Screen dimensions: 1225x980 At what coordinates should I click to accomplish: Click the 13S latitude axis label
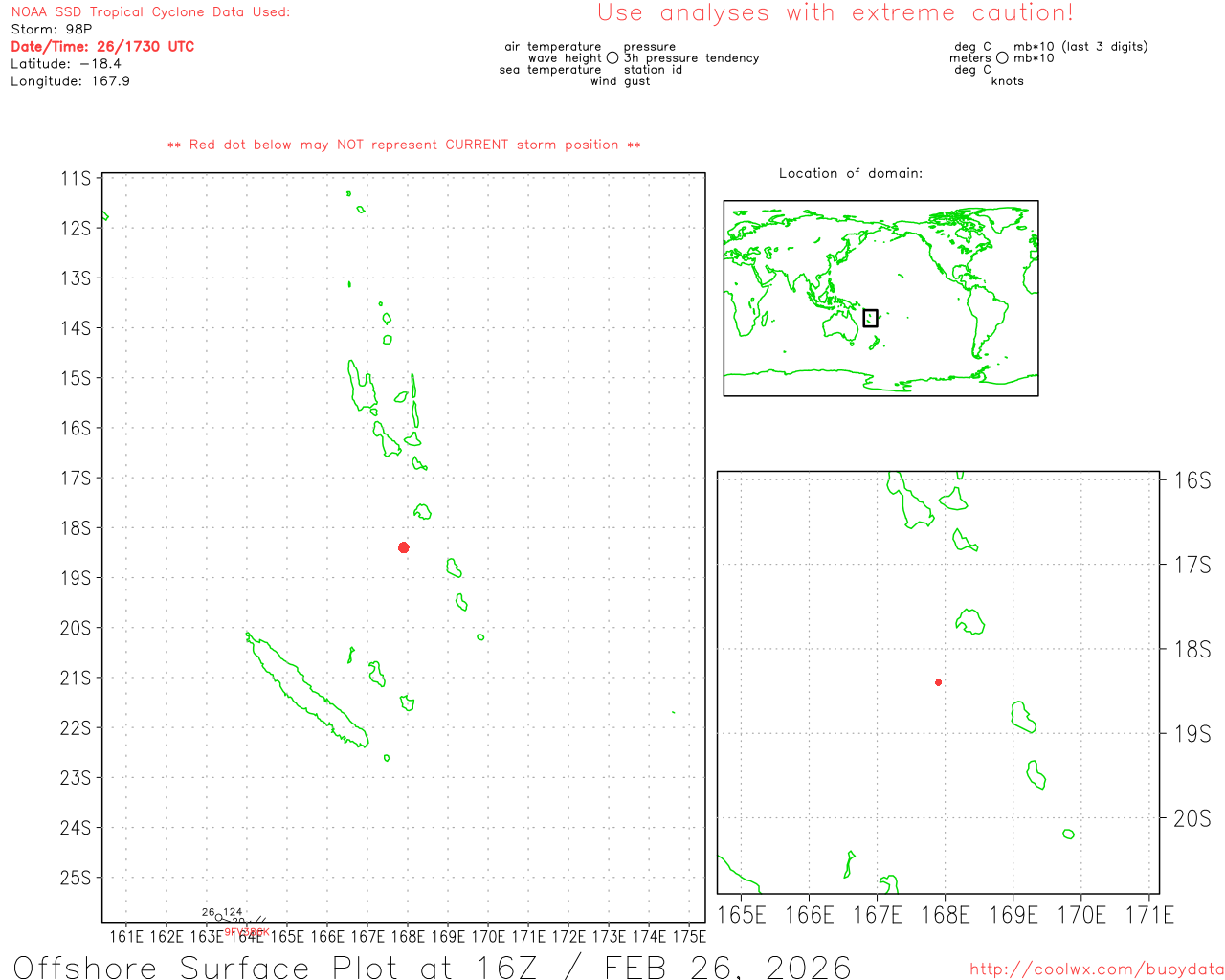pyautogui.click(x=76, y=278)
